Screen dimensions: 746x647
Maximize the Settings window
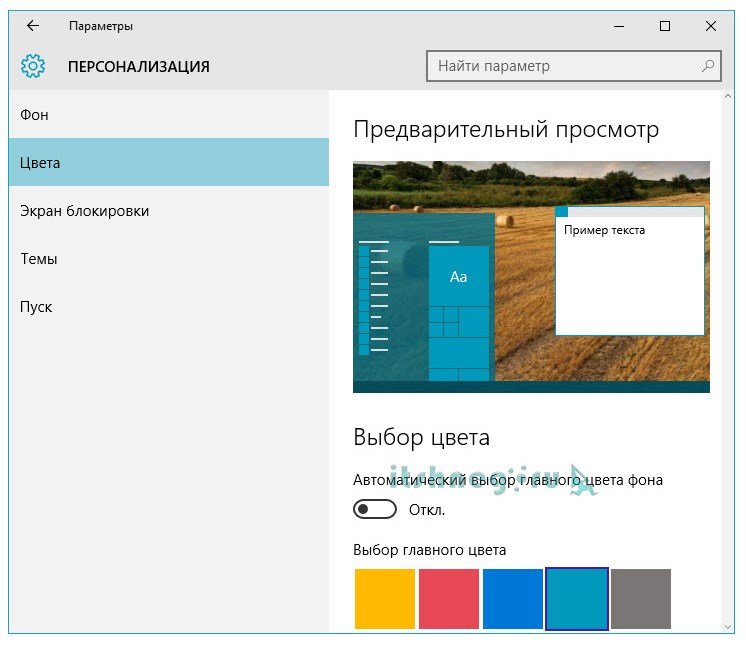(665, 26)
